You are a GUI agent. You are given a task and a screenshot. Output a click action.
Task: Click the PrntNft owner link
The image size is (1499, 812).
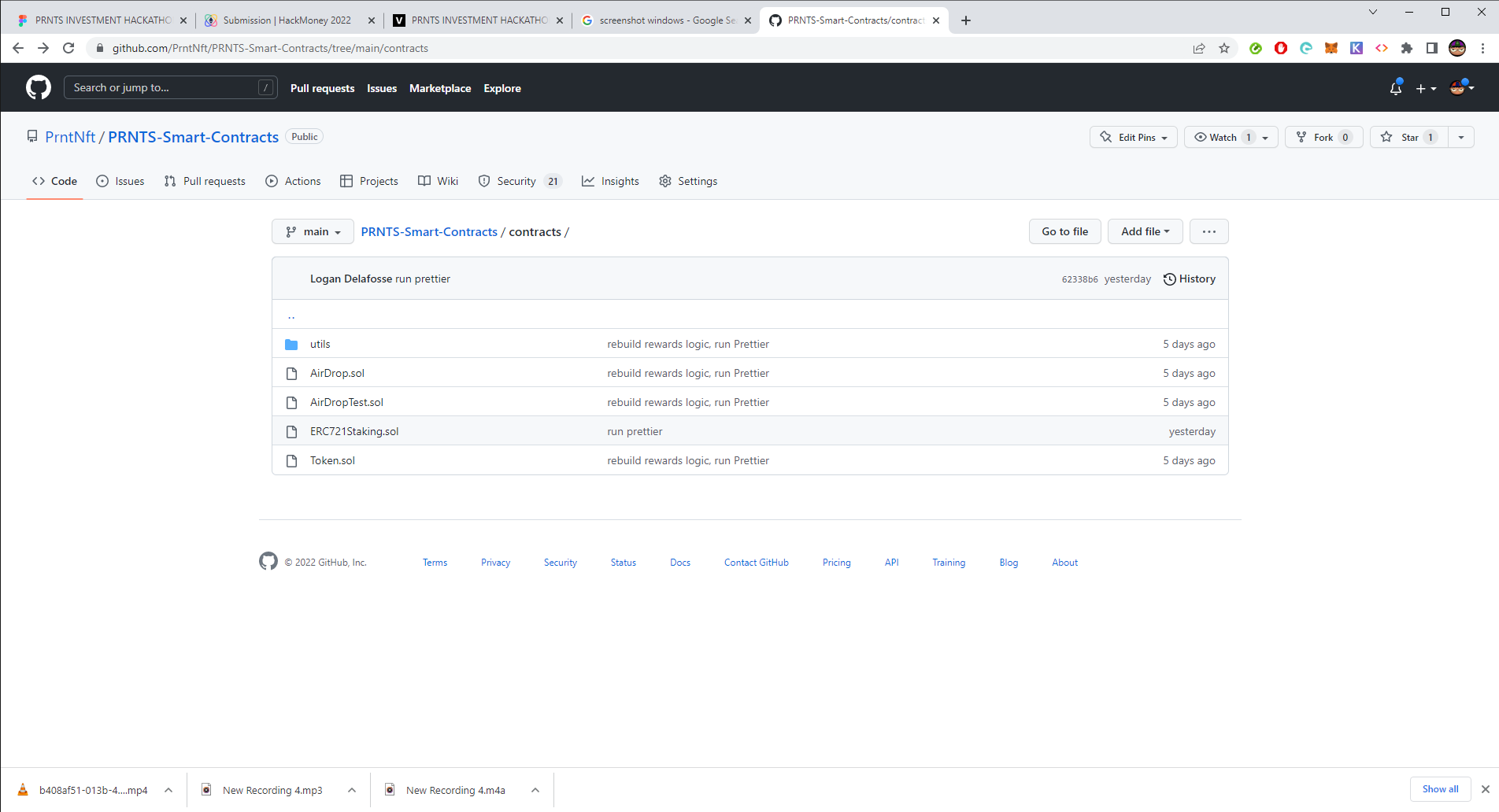pyautogui.click(x=70, y=137)
